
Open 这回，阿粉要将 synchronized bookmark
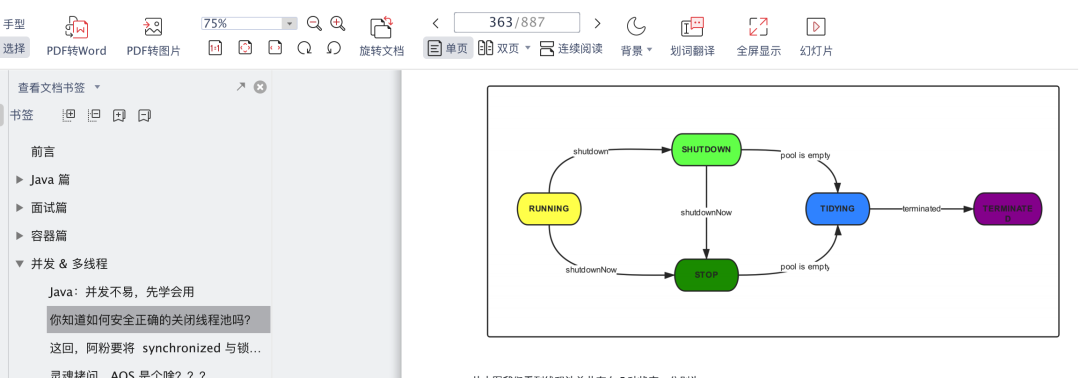click(155, 348)
